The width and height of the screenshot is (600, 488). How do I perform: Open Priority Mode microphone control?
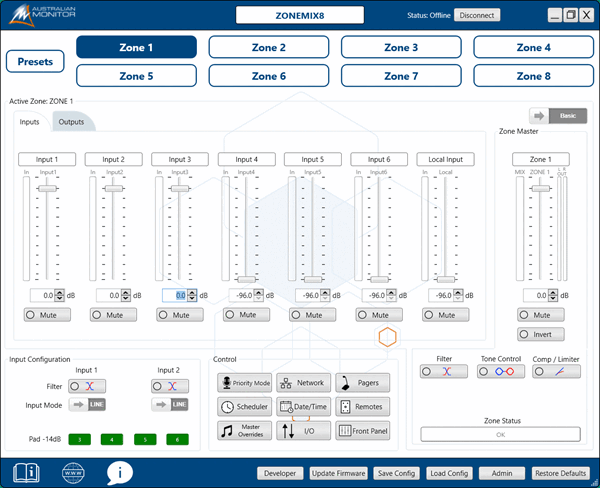[245, 383]
